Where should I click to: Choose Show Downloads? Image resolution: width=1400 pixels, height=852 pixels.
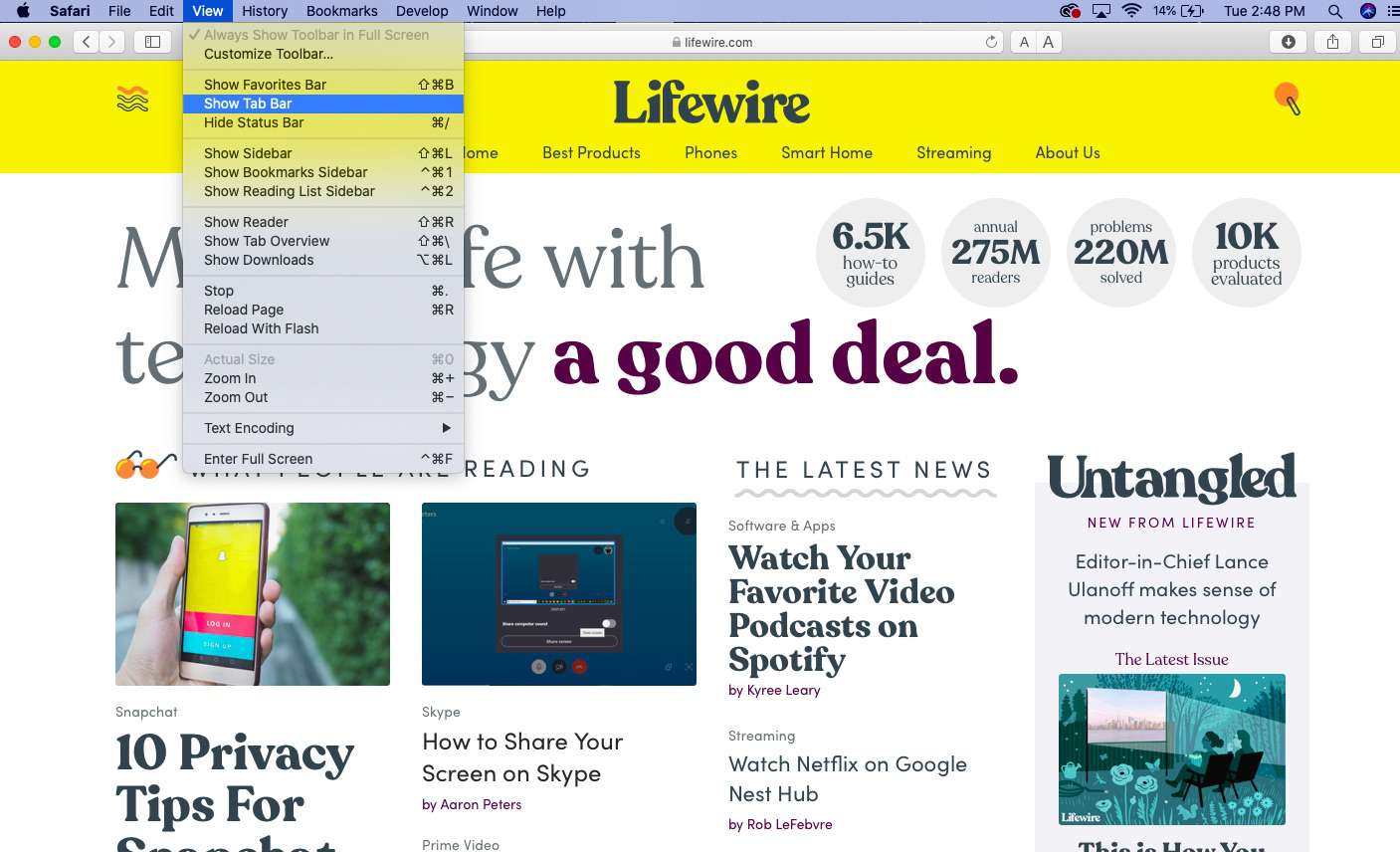pos(323,260)
